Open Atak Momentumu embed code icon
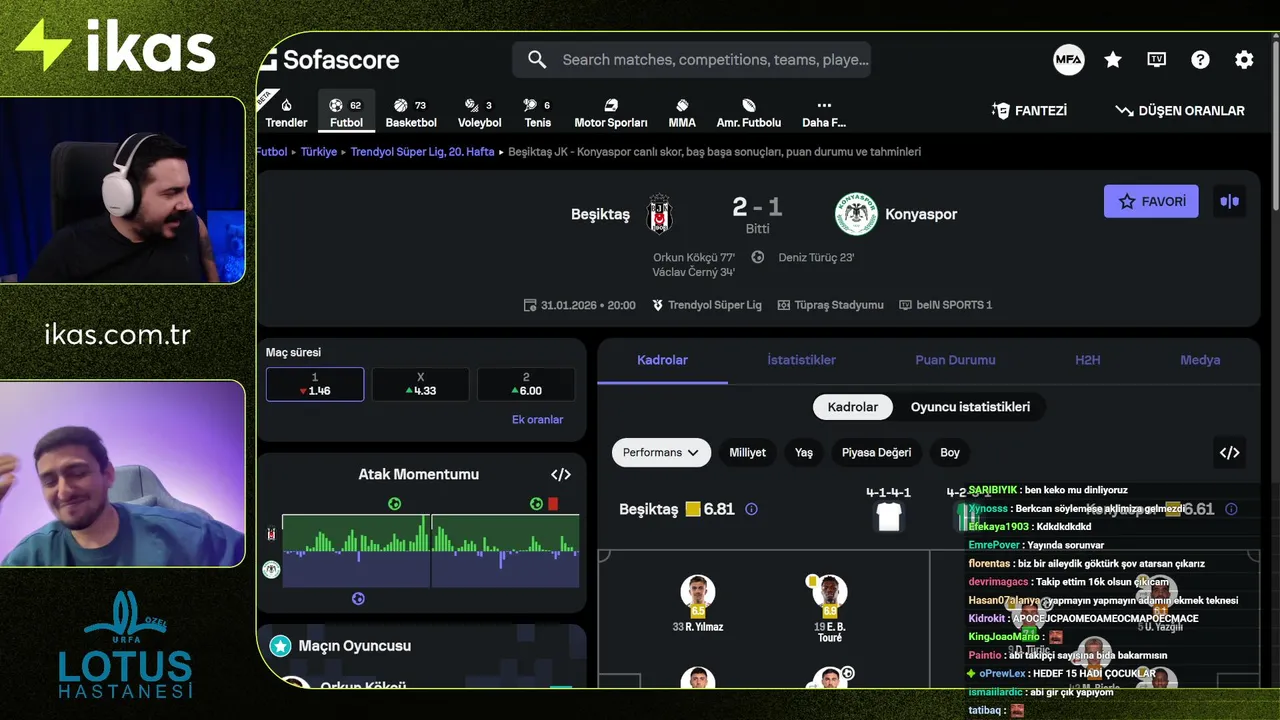Image resolution: width=1280 pixels, height=720 pixels. (x=561, y=475)
